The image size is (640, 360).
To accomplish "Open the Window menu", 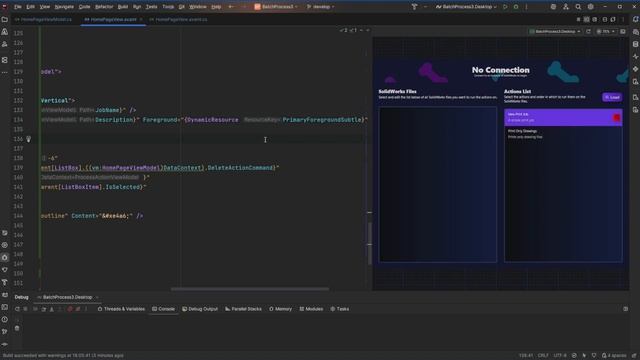I will 198,7.
